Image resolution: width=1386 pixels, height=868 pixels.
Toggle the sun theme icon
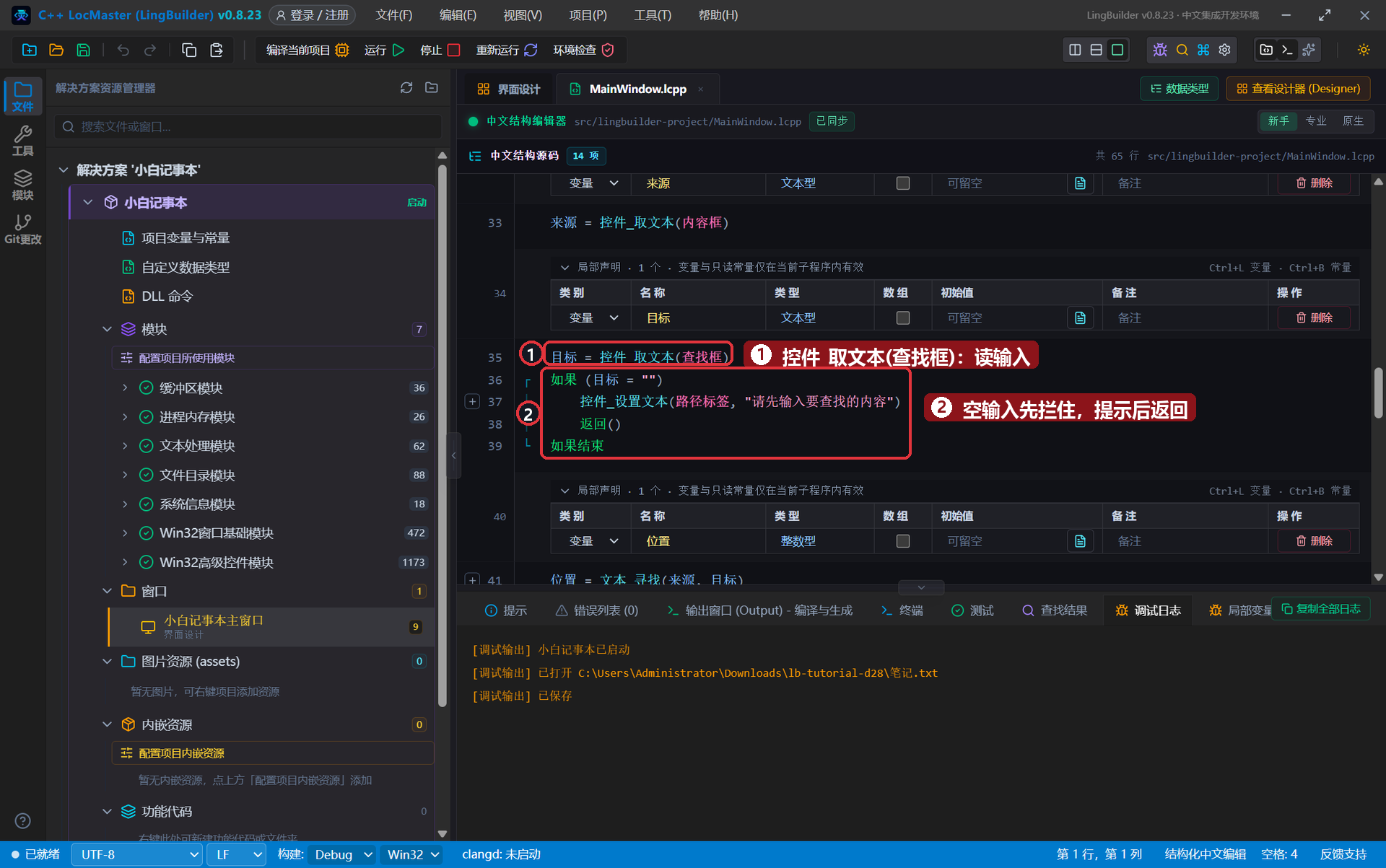pos(1364,50)
